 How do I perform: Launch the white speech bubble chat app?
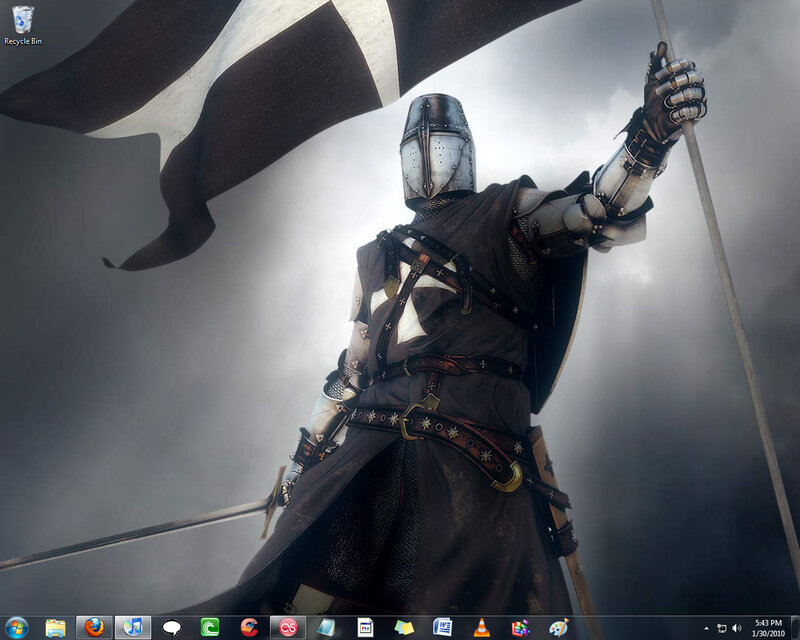[171, 628]
